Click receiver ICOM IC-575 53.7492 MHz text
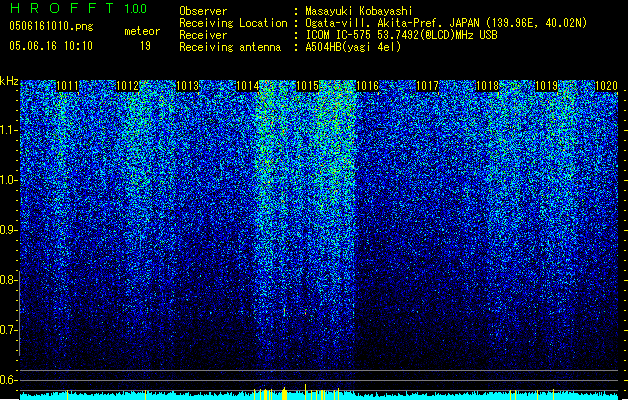629x400 pixels. click(401, 35)
